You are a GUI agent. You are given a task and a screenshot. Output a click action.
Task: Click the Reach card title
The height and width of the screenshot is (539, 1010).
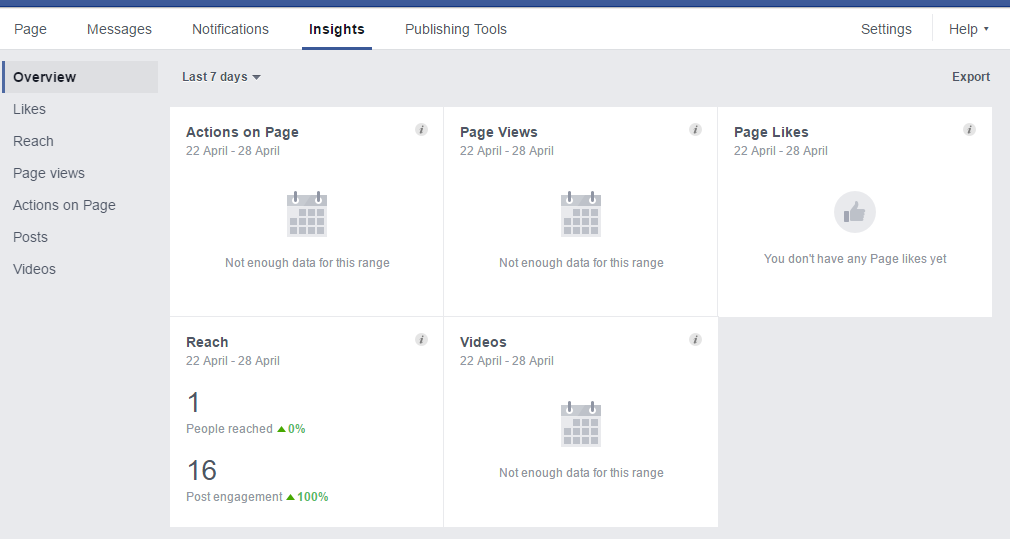(x=207, y=342)
